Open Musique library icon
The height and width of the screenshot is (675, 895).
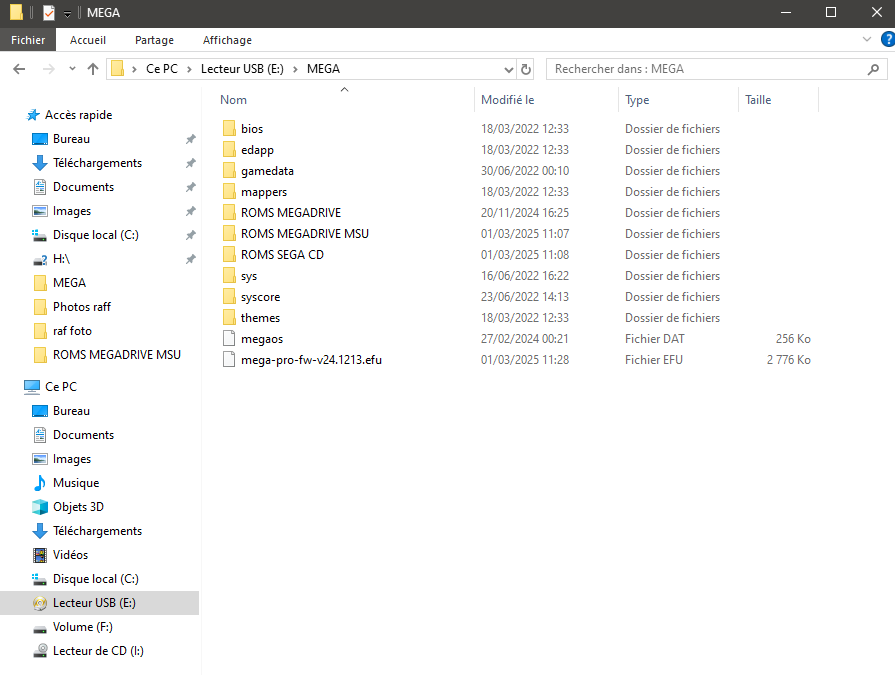[x=40, y=483]
